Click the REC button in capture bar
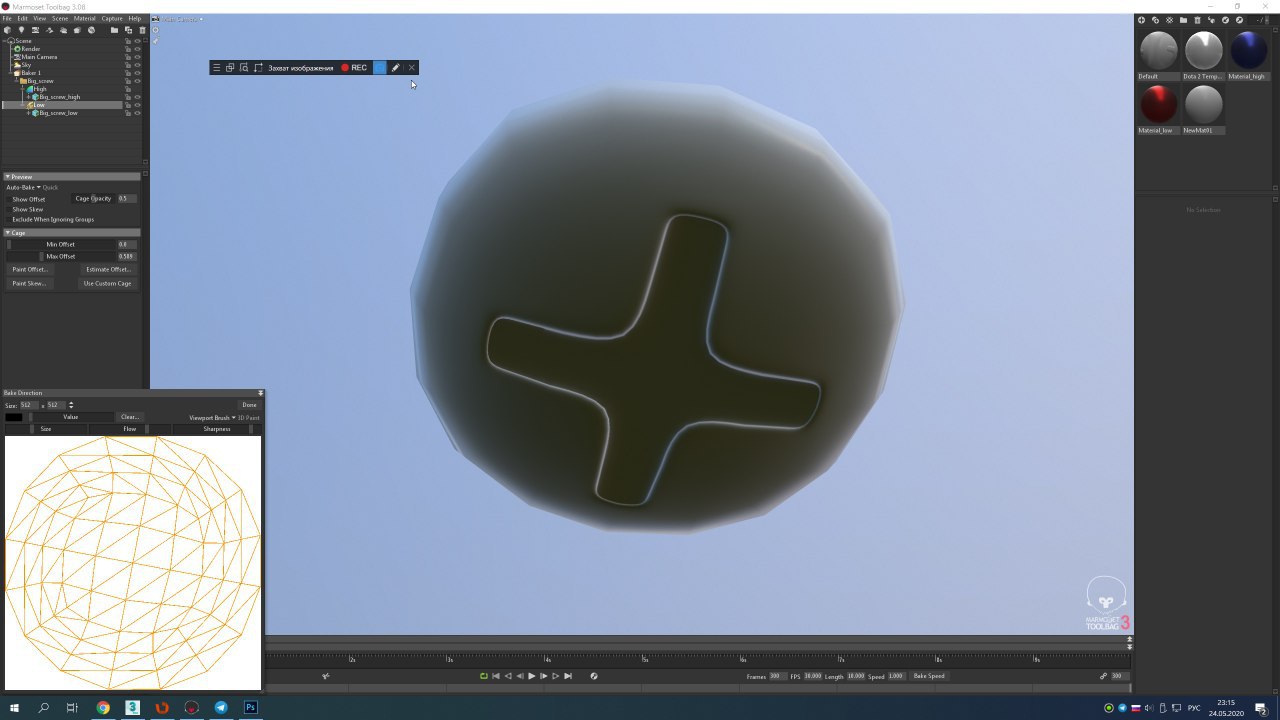The height and width of the screenshot is (720, 1280). (x=354, y=68)
